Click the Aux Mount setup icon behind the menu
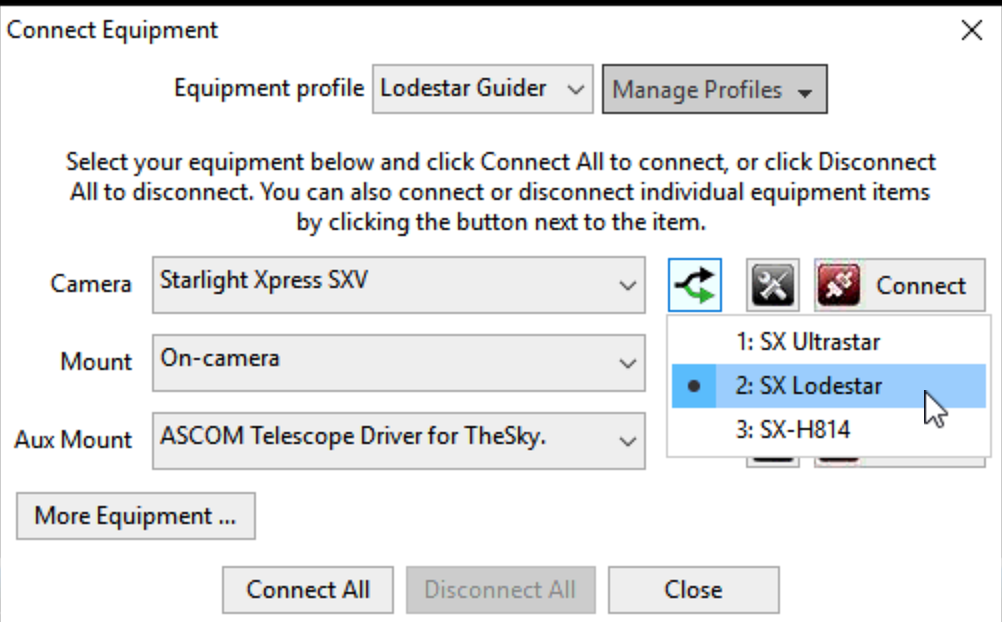 pyautogui.click(x=773, y=462)
